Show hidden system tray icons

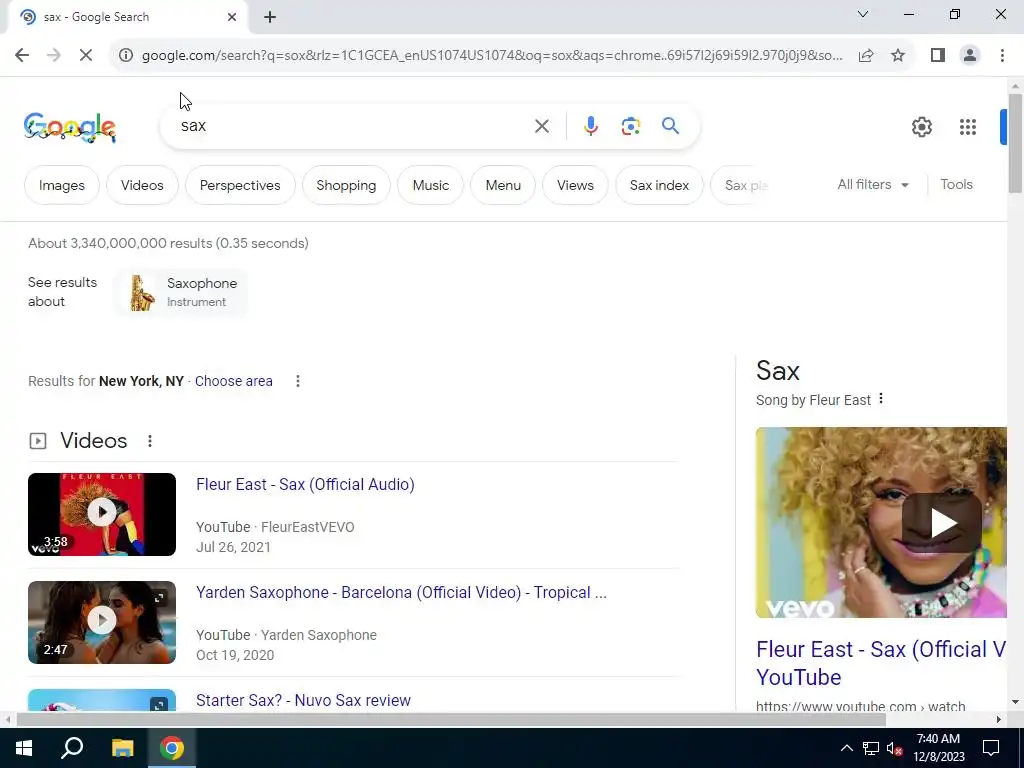click(x=846, y=748)
